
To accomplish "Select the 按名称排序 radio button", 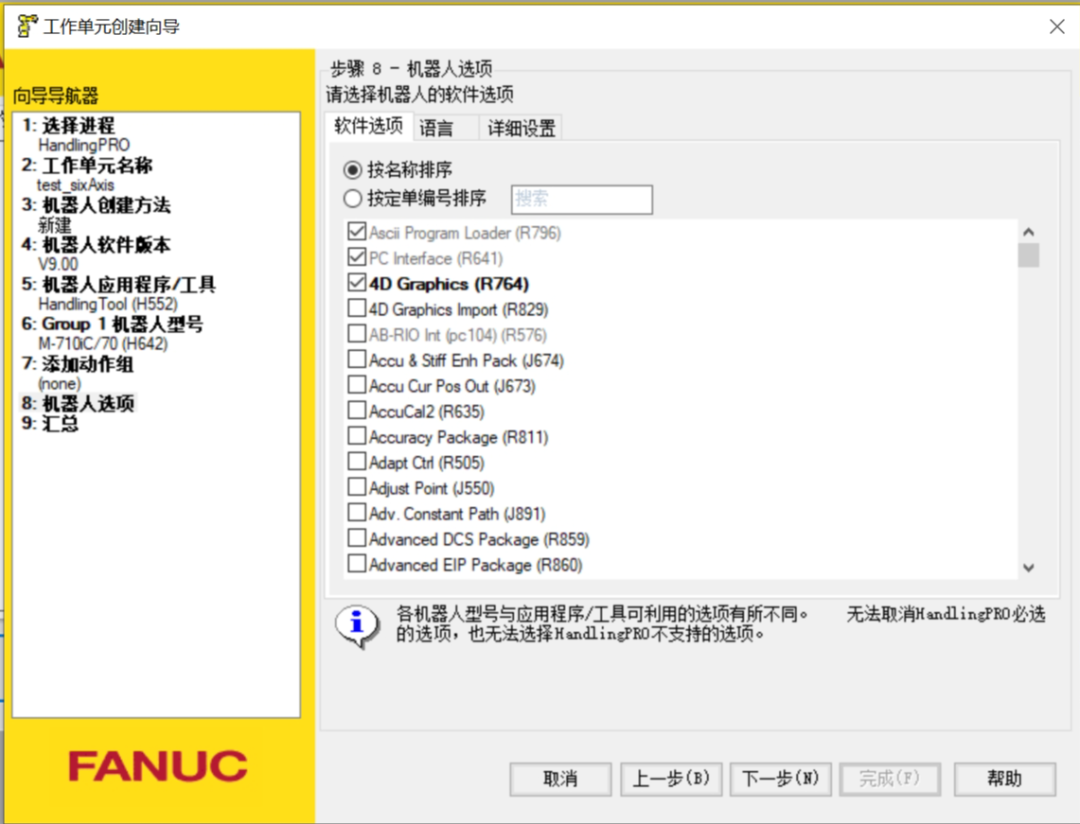I will [352, 170].
